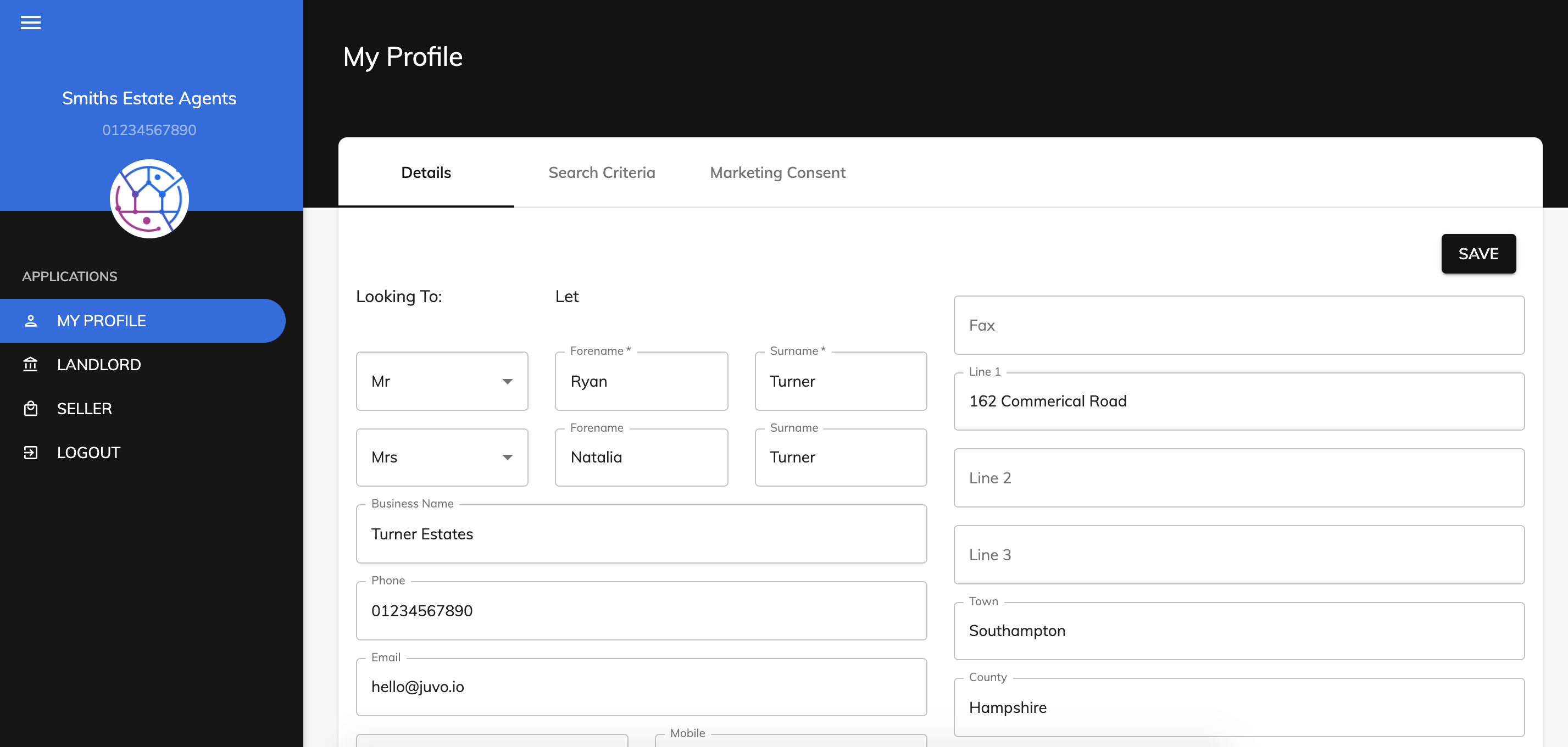
Task: Open the Marketing Consent tab
Action: click(777, 172)
